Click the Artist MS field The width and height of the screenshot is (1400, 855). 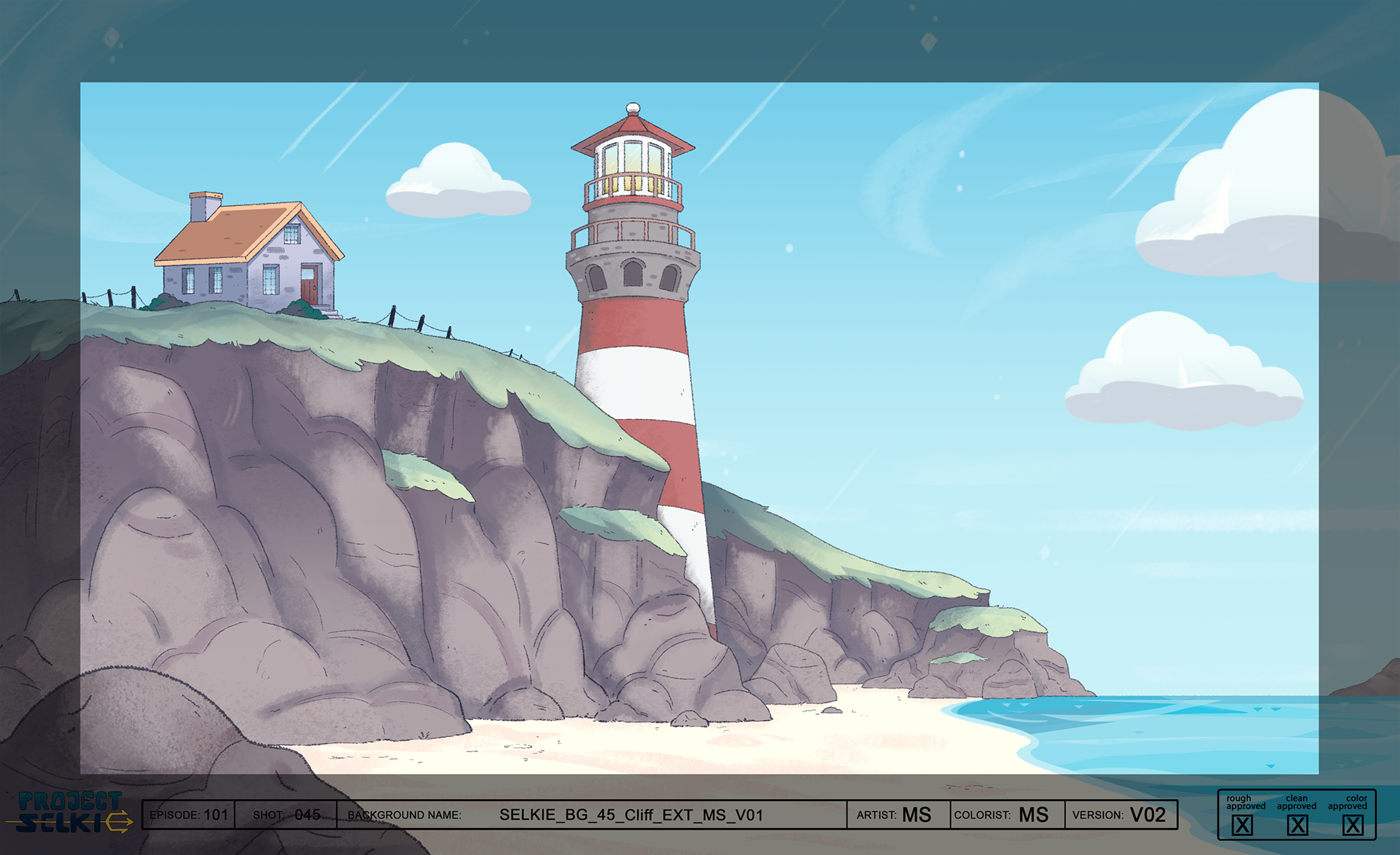(x=897, y=815)
